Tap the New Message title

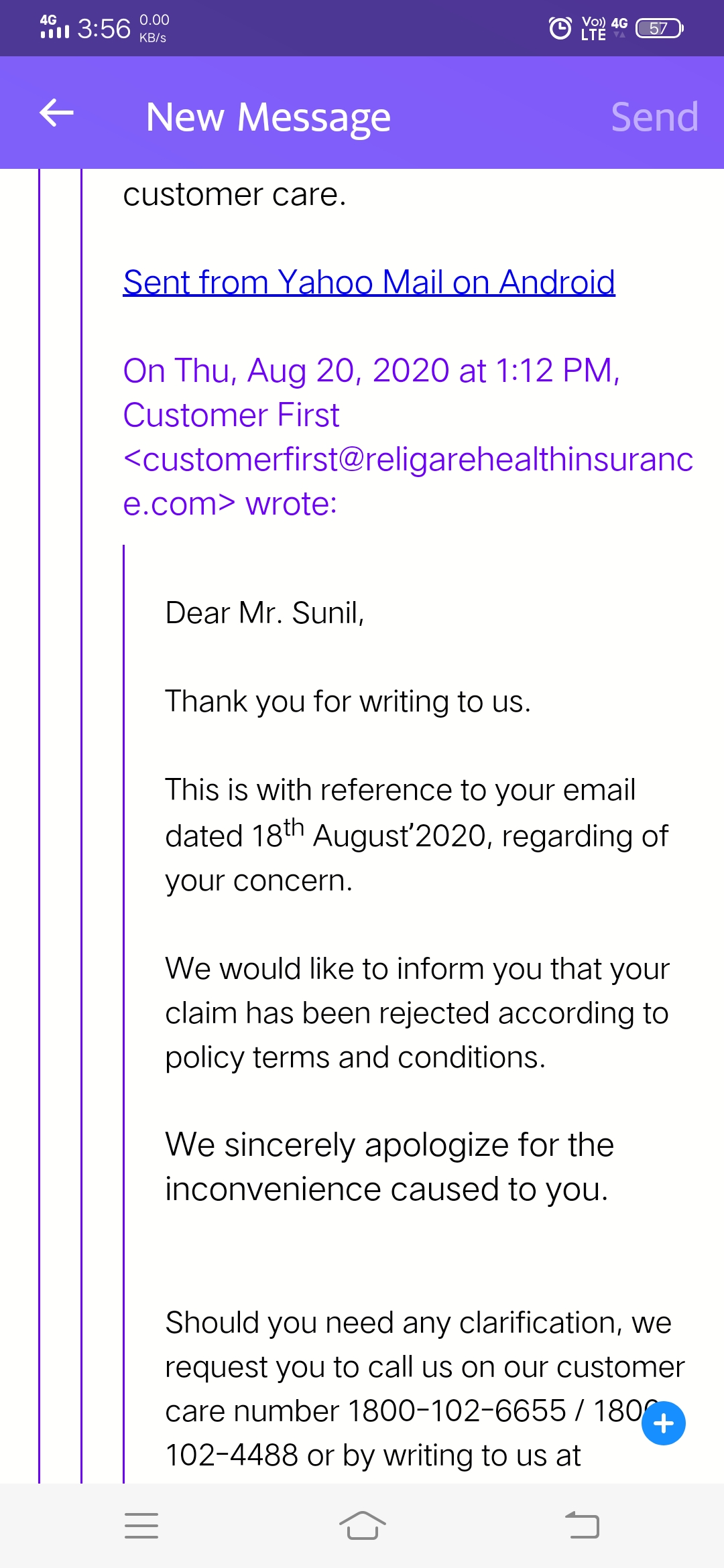(x=268, y=117)
